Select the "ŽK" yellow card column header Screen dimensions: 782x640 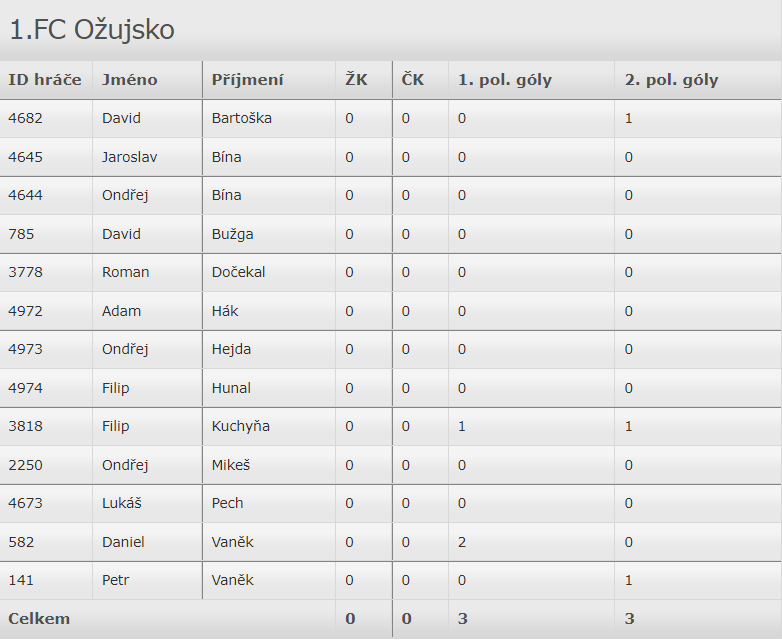tap(357, 80)
